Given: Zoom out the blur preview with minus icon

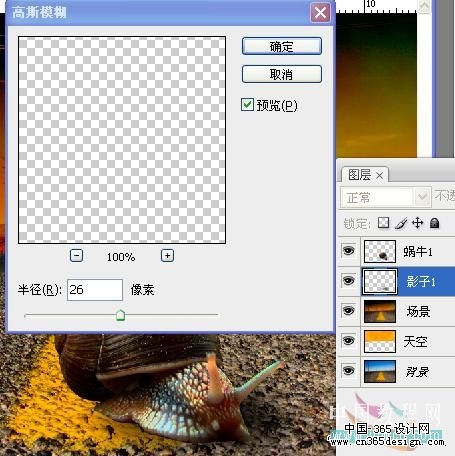Looking at the screenshot, I should click(x=76, y=256).
